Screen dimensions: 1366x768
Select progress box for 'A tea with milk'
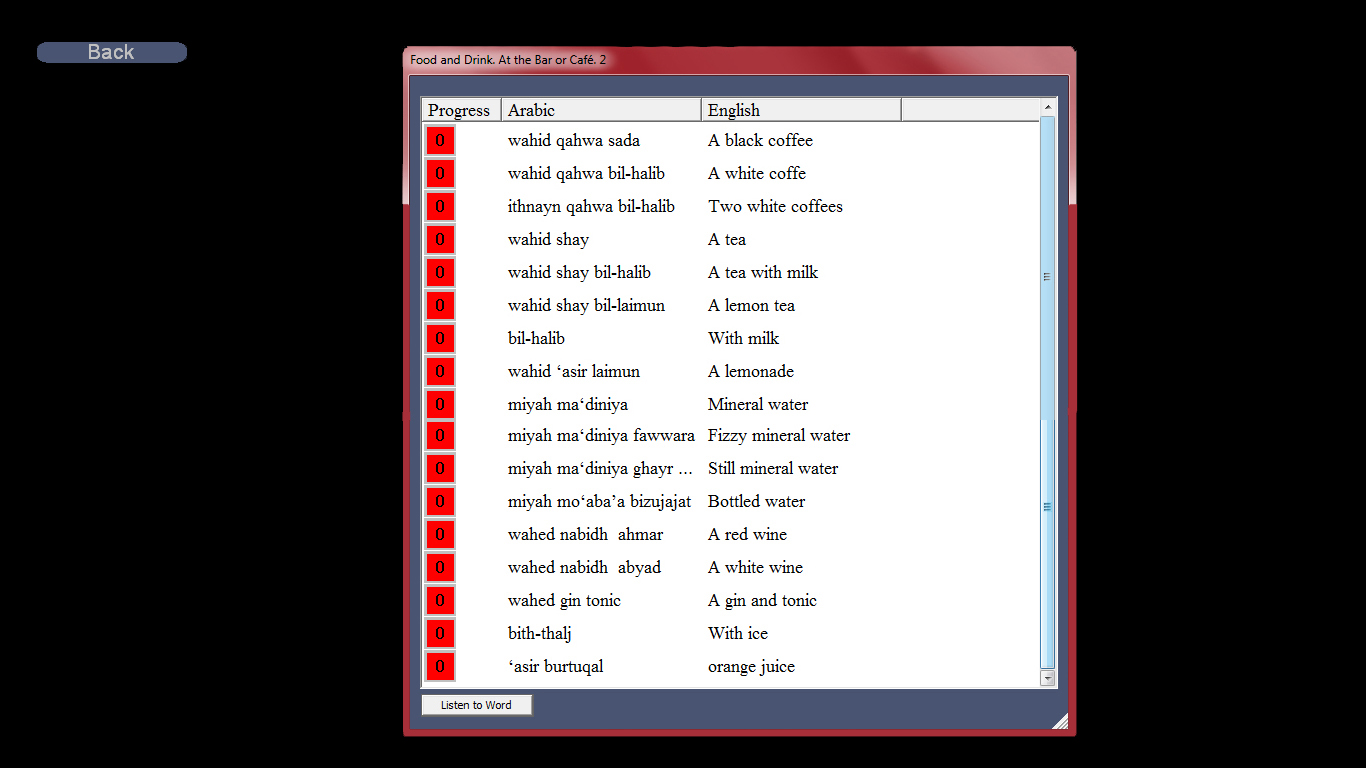tap(440, 272)
